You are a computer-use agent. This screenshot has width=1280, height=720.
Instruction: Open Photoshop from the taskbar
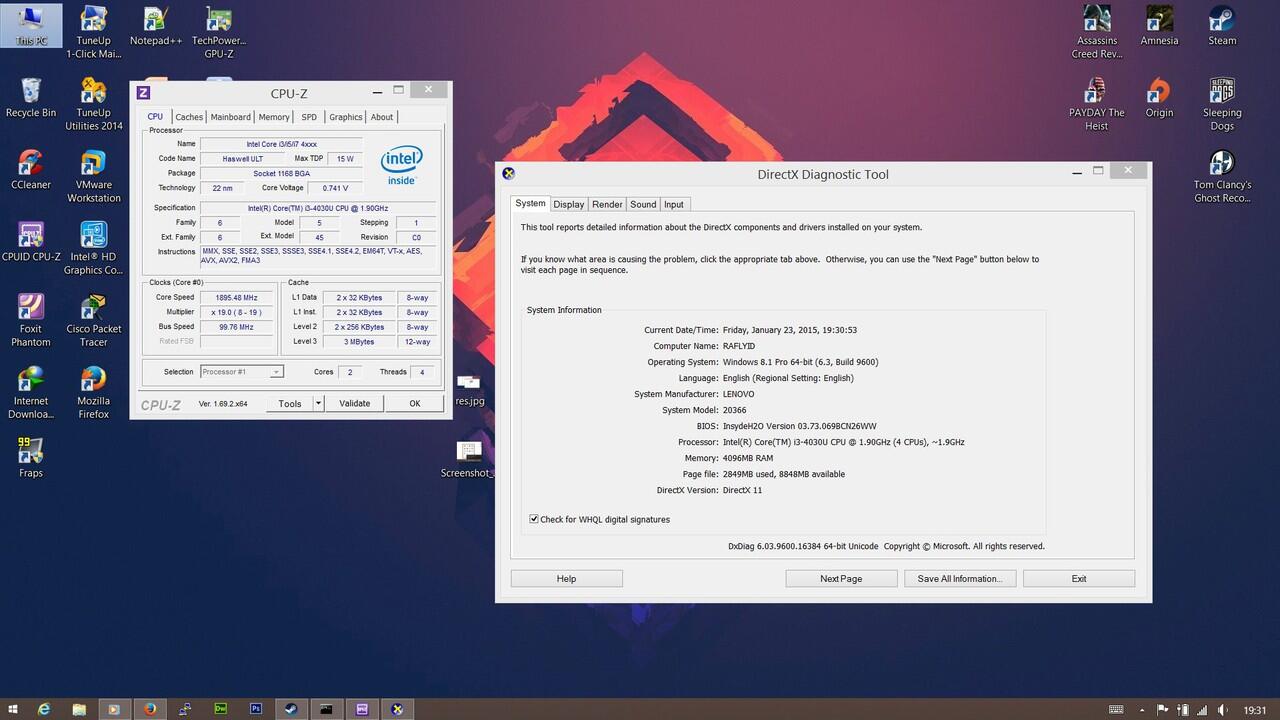256,709
